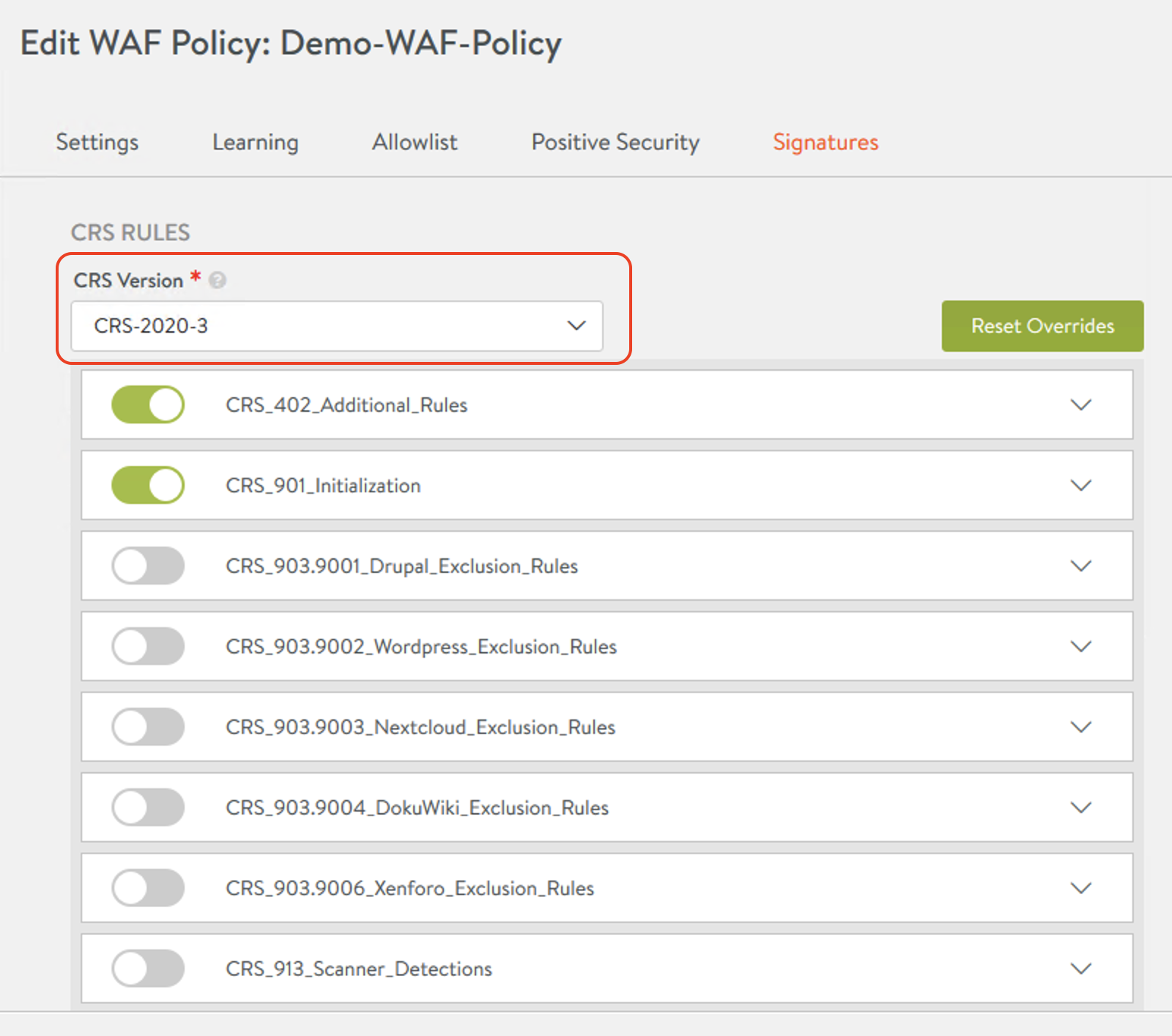1172x1036 pixels.
Task: Expand the CRS_402_Additional_Rules row chevron
Action: (1081, 404)
